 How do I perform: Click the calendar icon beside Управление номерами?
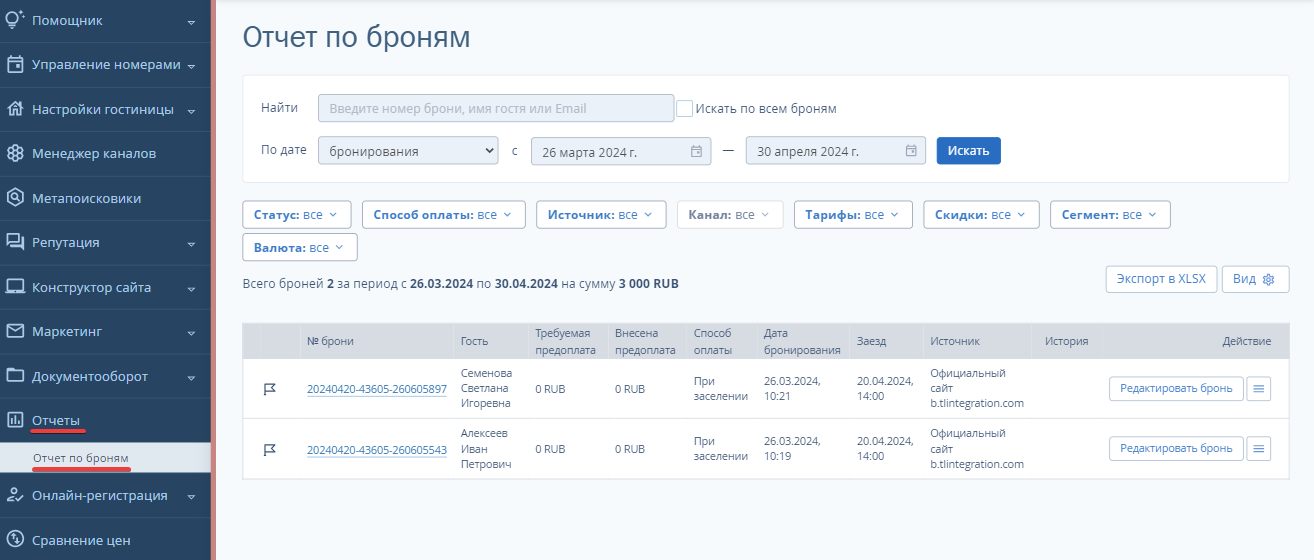pos(15,65)
